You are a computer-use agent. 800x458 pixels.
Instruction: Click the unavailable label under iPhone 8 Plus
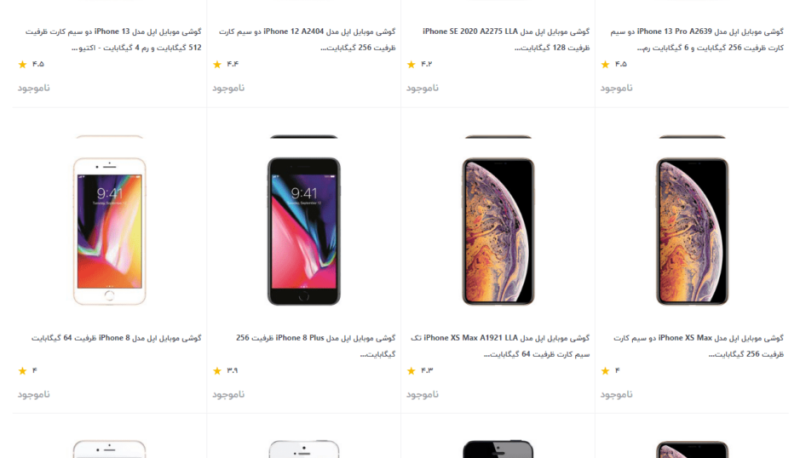pos(228,394)
